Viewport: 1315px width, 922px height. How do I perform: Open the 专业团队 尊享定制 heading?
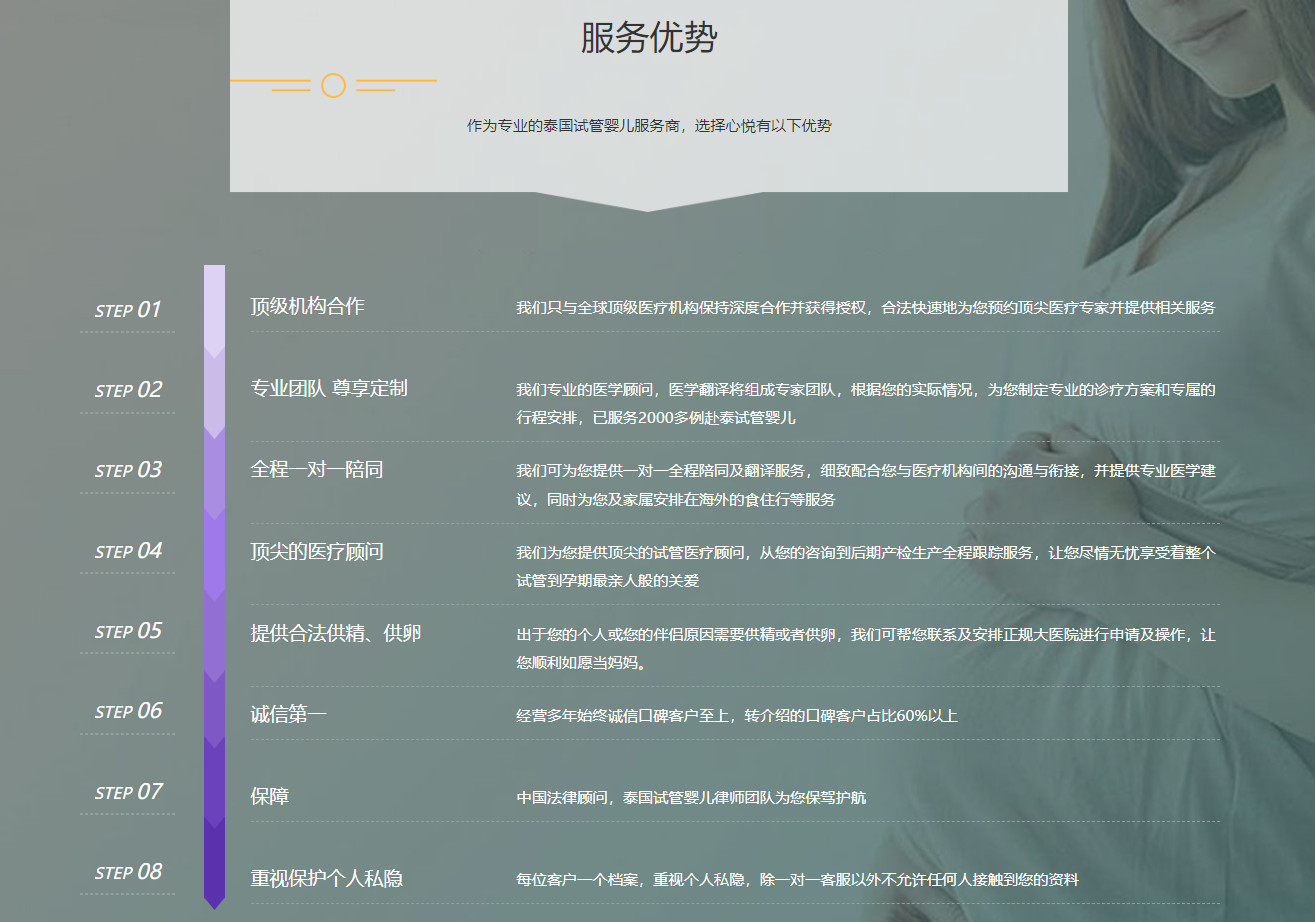[x=328, y=388]
